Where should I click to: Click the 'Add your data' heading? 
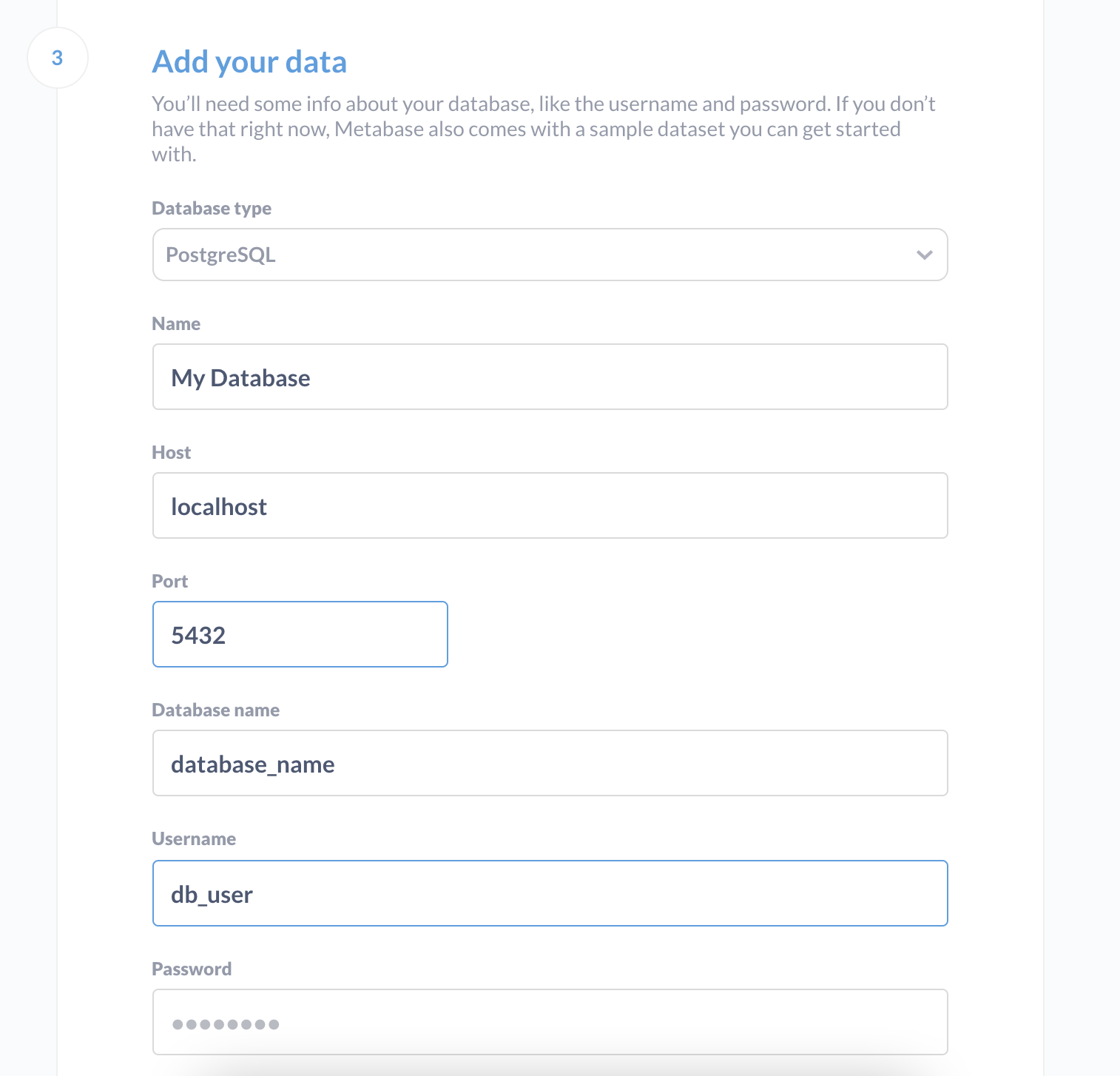[x=249, y=62]
